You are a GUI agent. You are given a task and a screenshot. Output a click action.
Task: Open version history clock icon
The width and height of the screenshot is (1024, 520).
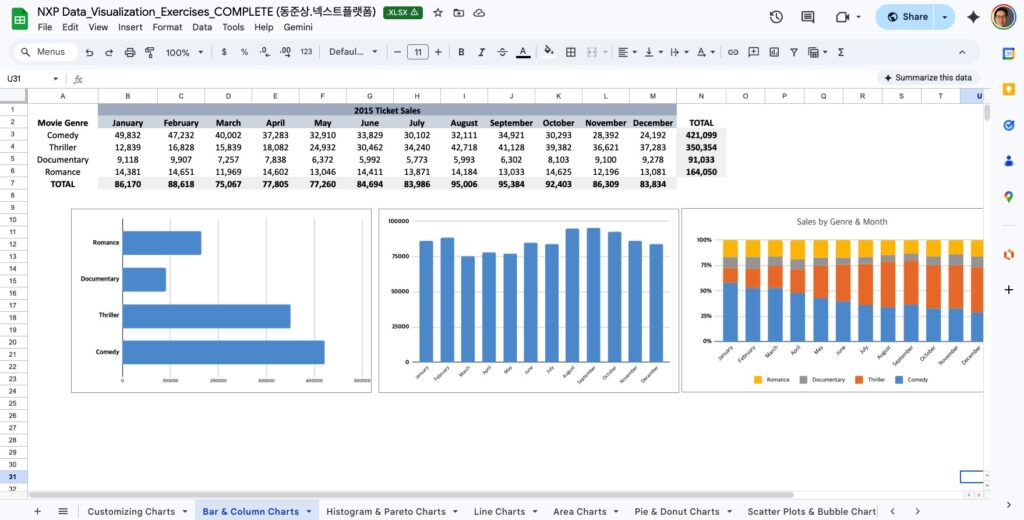point(776,17)
